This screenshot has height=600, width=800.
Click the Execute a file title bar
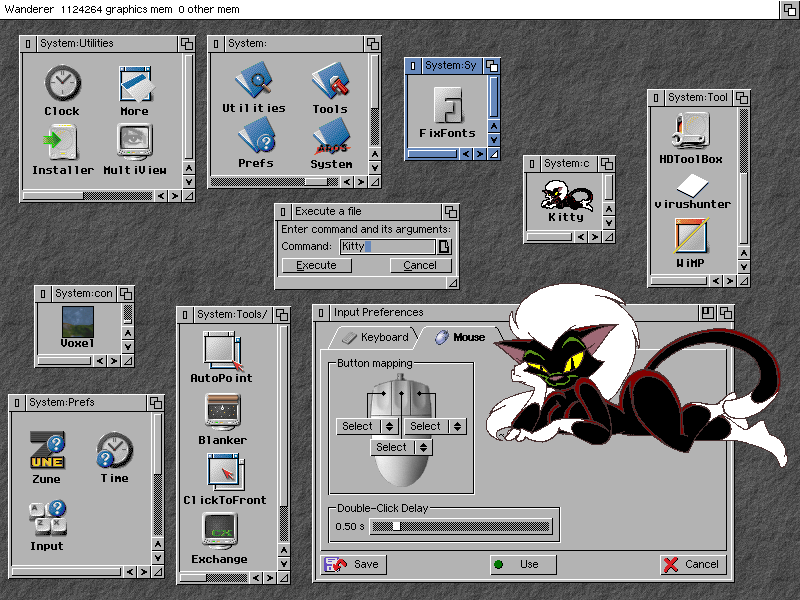pyautogui.click(x=367, y=211)
